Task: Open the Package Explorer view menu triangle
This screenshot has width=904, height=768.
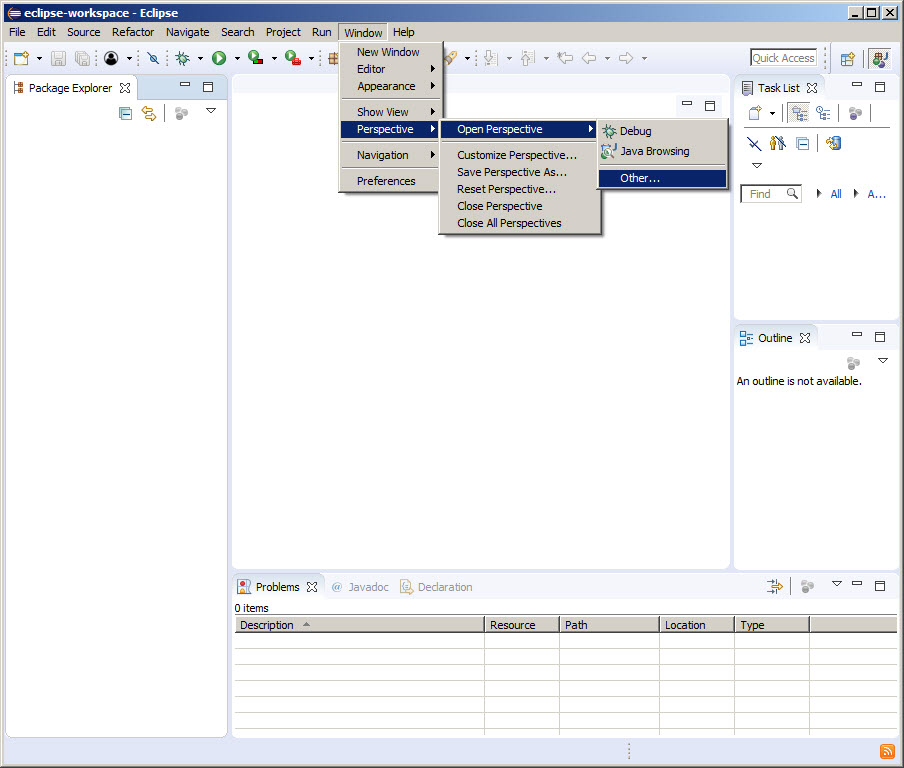Action: coord(211,111)
